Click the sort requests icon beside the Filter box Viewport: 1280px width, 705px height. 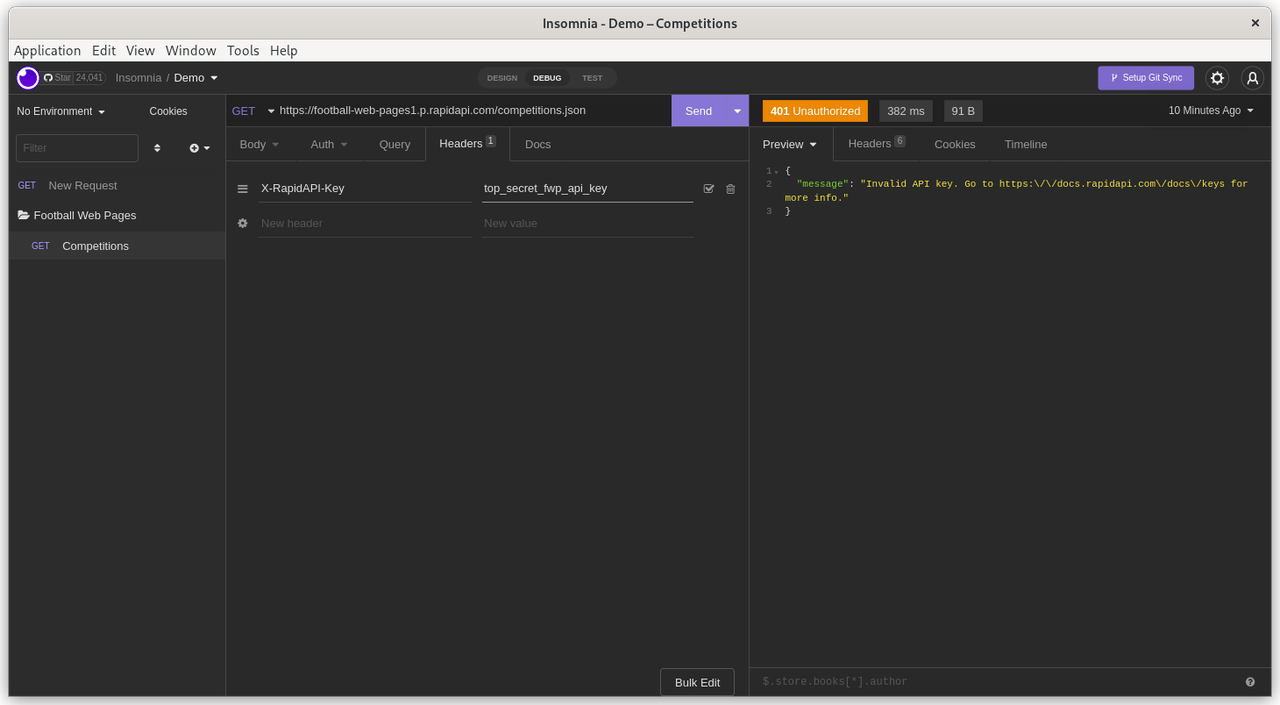(x=157, y=147)
